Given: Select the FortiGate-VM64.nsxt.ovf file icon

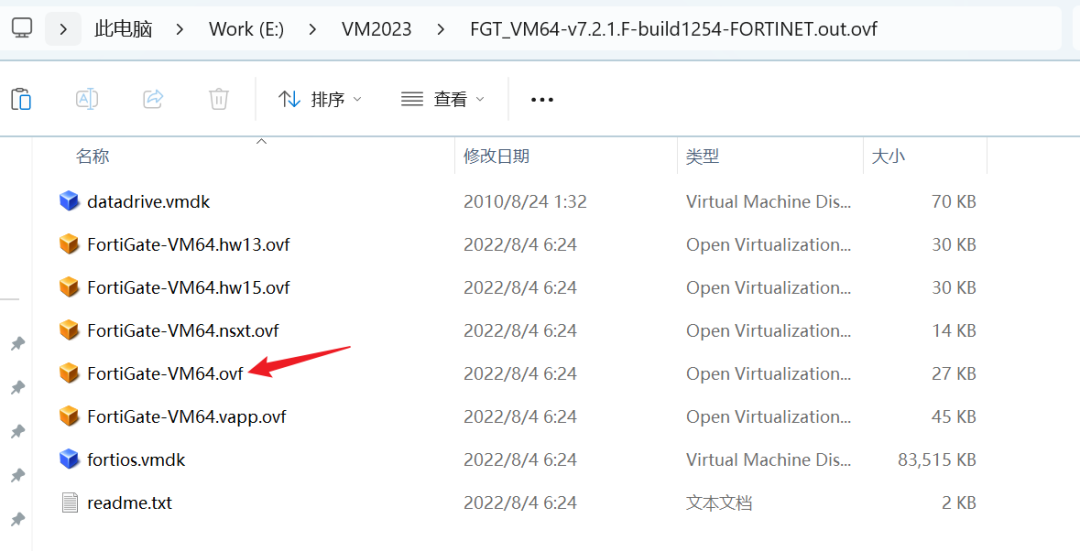Looking at the screenshot, I should [x=69, y=331].
